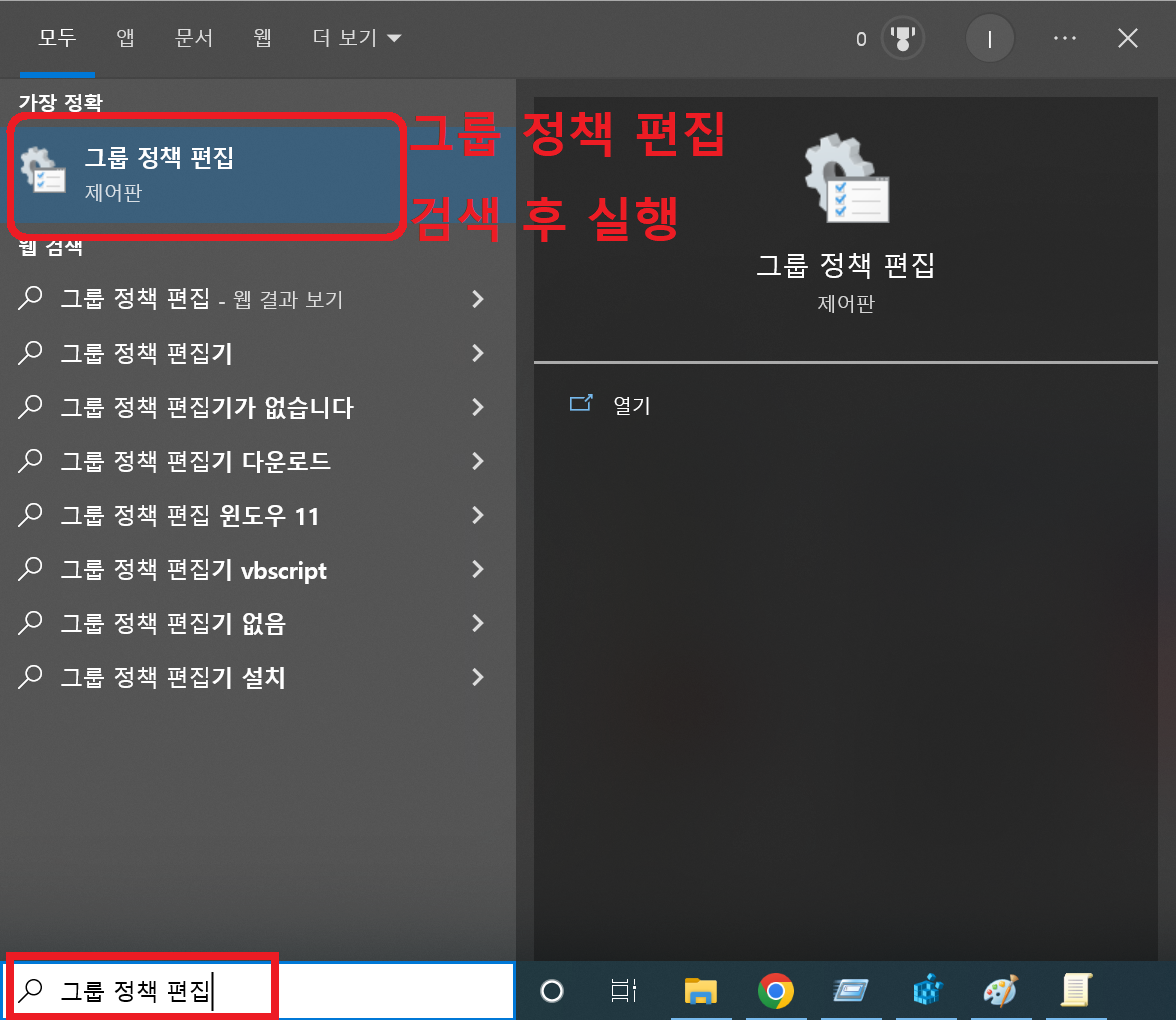Open the three-dot options menu
Image resolution: width=1176 pixels, height=1020 pixels.
1064,38
